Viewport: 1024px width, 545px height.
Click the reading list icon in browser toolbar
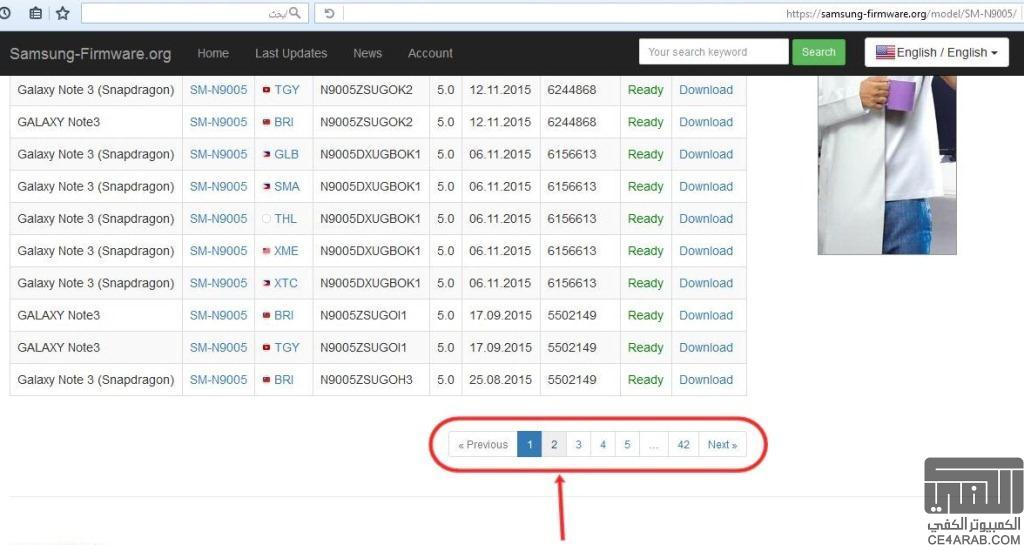point(36,13)
